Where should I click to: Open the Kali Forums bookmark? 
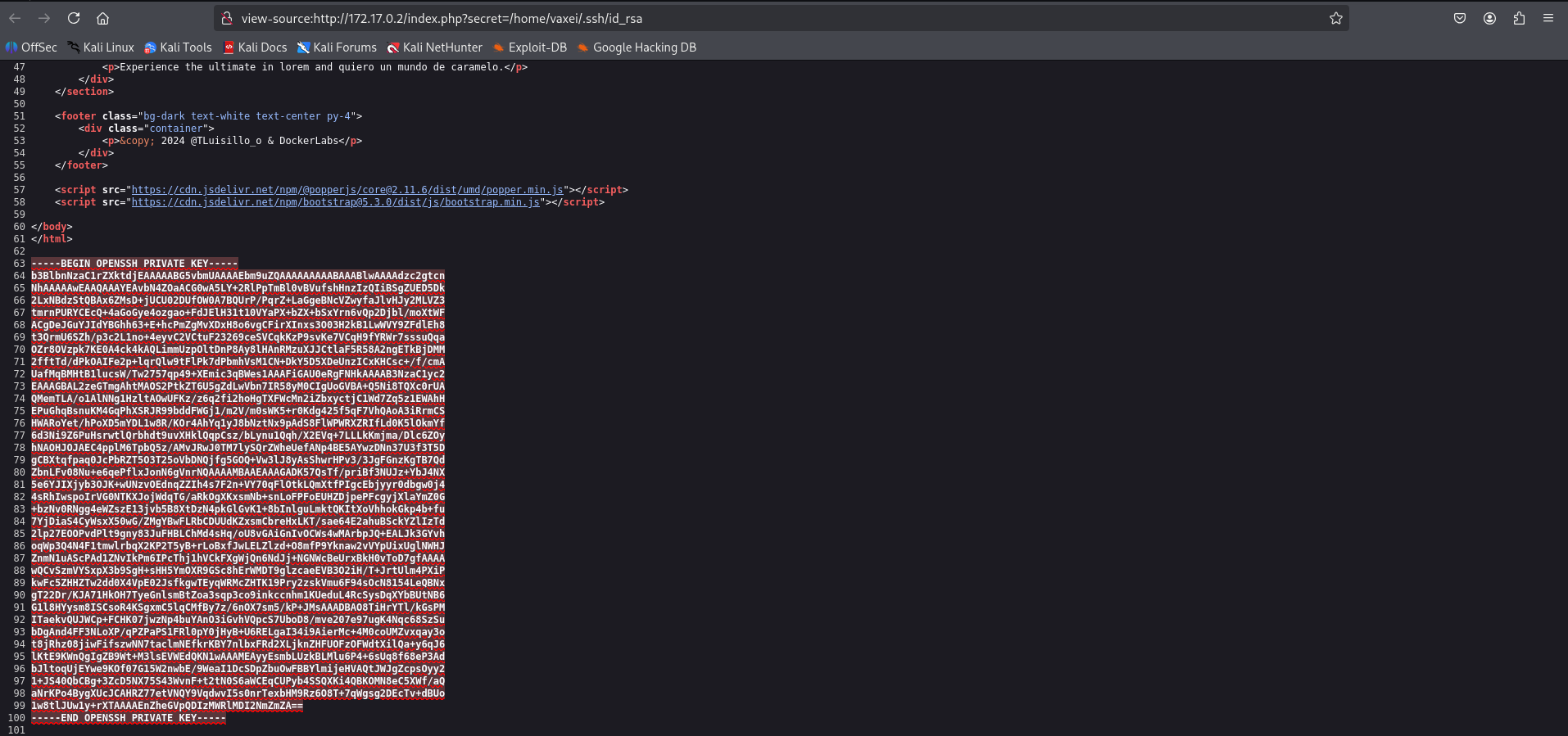tap(337, 47)
